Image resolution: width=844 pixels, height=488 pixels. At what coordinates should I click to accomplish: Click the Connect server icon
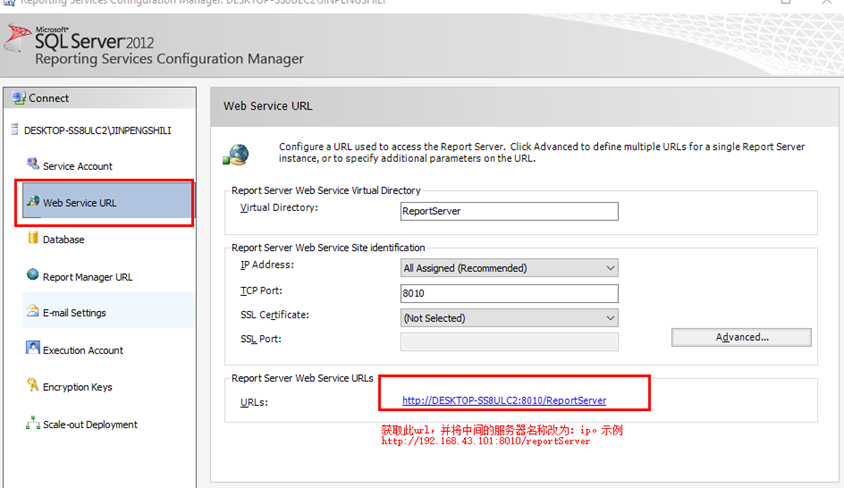point(19,98)
